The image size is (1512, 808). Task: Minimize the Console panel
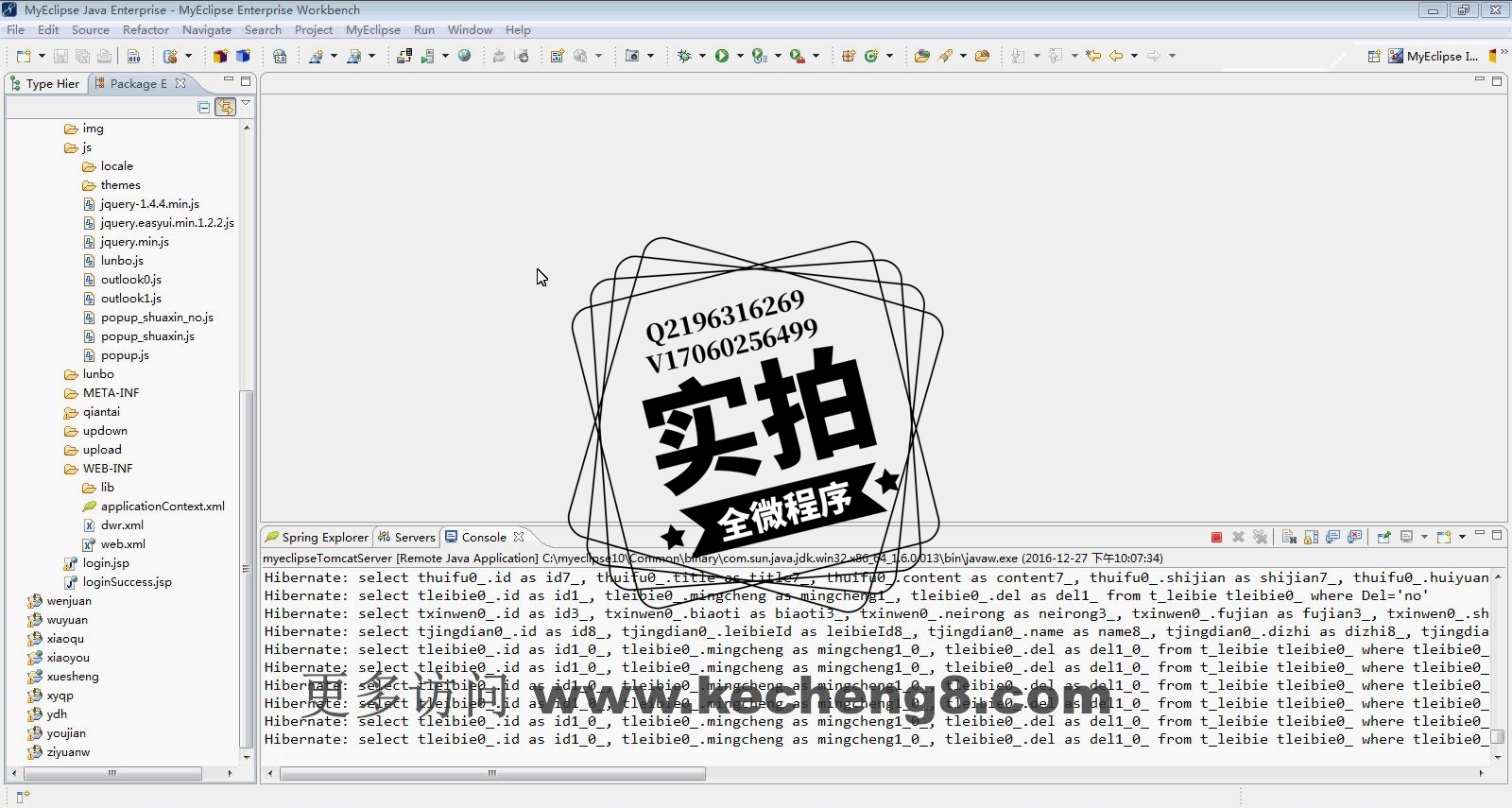pyautogui.click(x=1480, y=534)
